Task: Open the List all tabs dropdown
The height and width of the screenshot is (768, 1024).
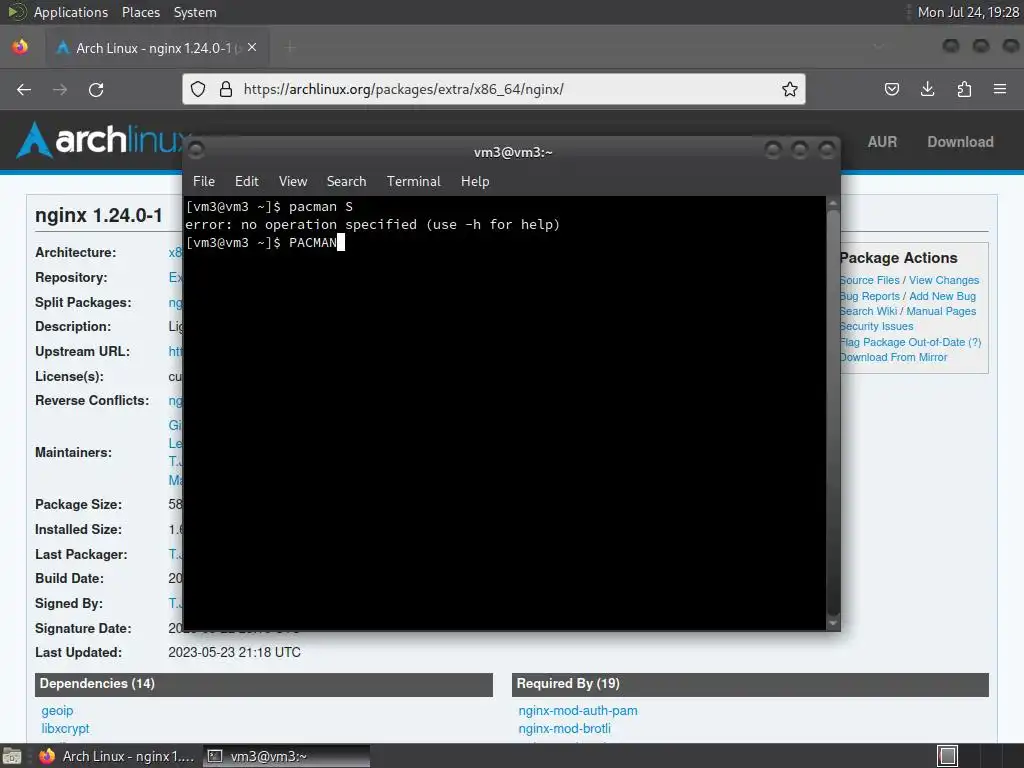Action: [878, 46]
